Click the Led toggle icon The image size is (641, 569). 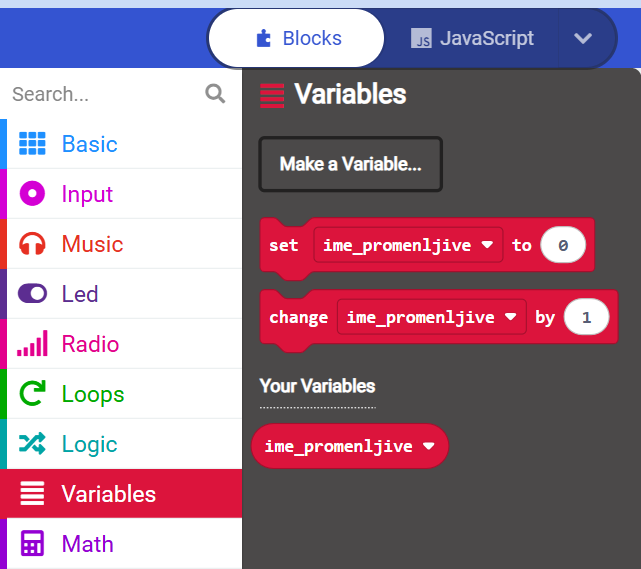coord(32,293)
